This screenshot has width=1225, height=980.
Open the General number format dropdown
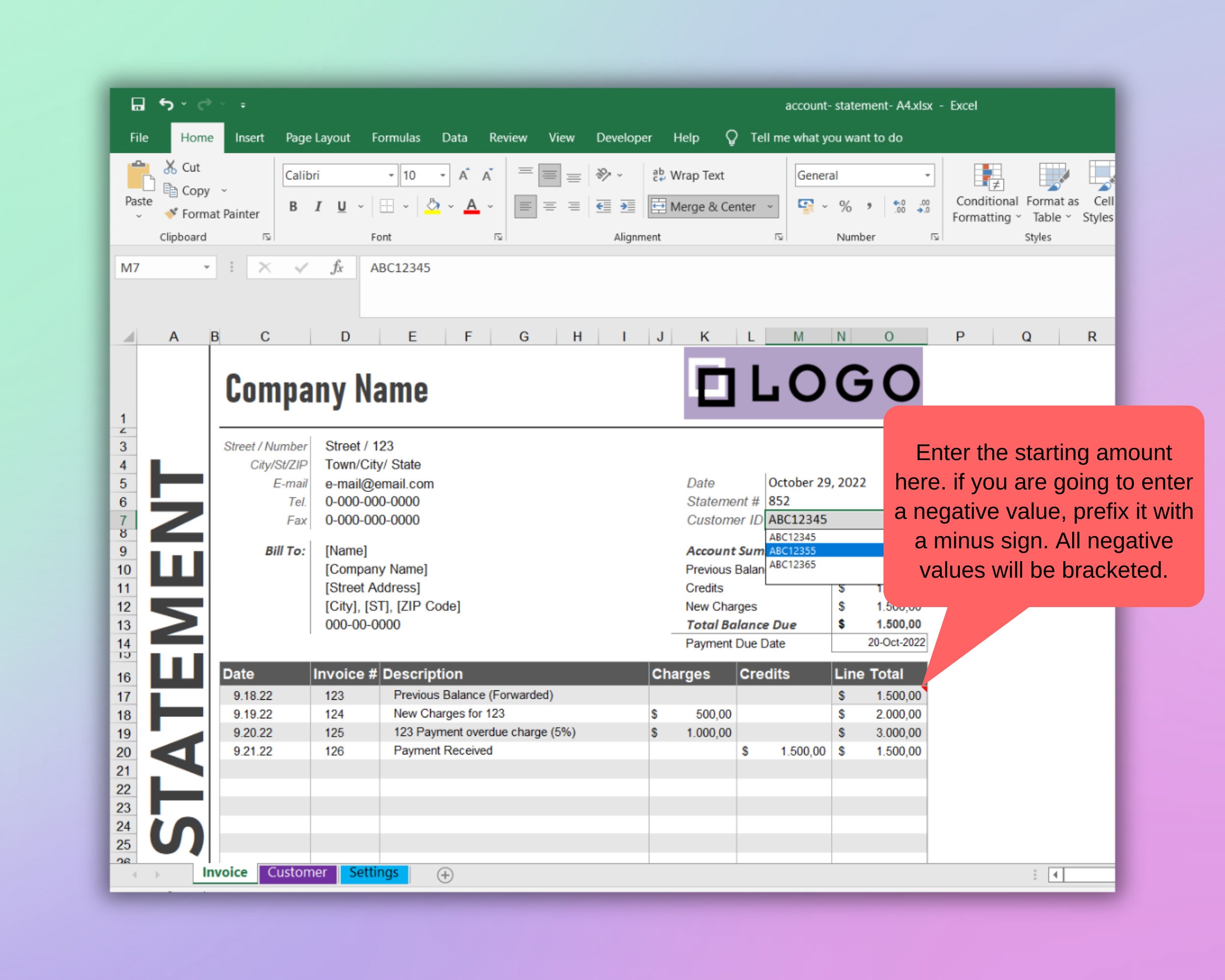coord(927,175)
